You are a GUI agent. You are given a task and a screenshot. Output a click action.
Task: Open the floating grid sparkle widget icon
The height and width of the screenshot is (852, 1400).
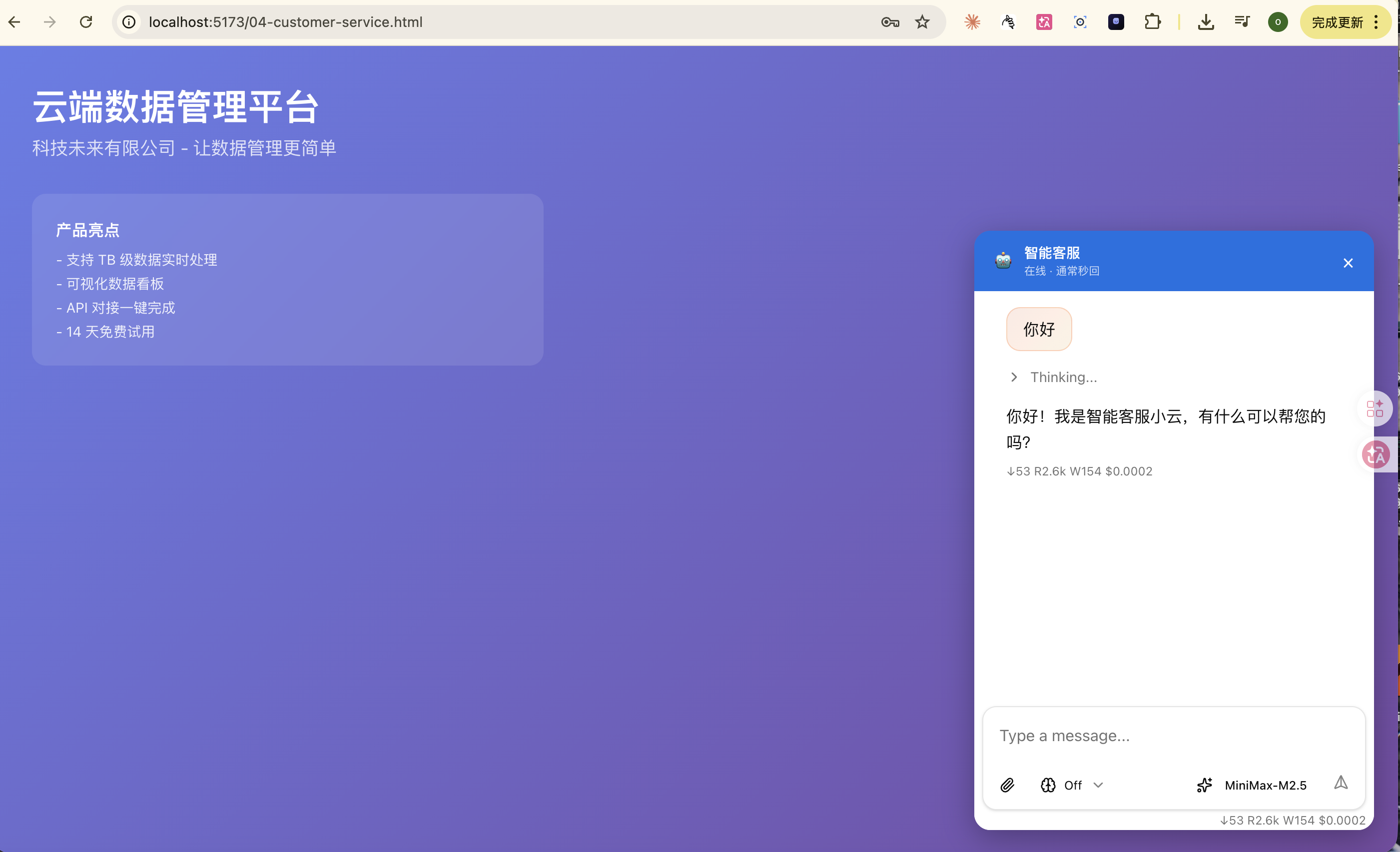(x=1375, y=408)
